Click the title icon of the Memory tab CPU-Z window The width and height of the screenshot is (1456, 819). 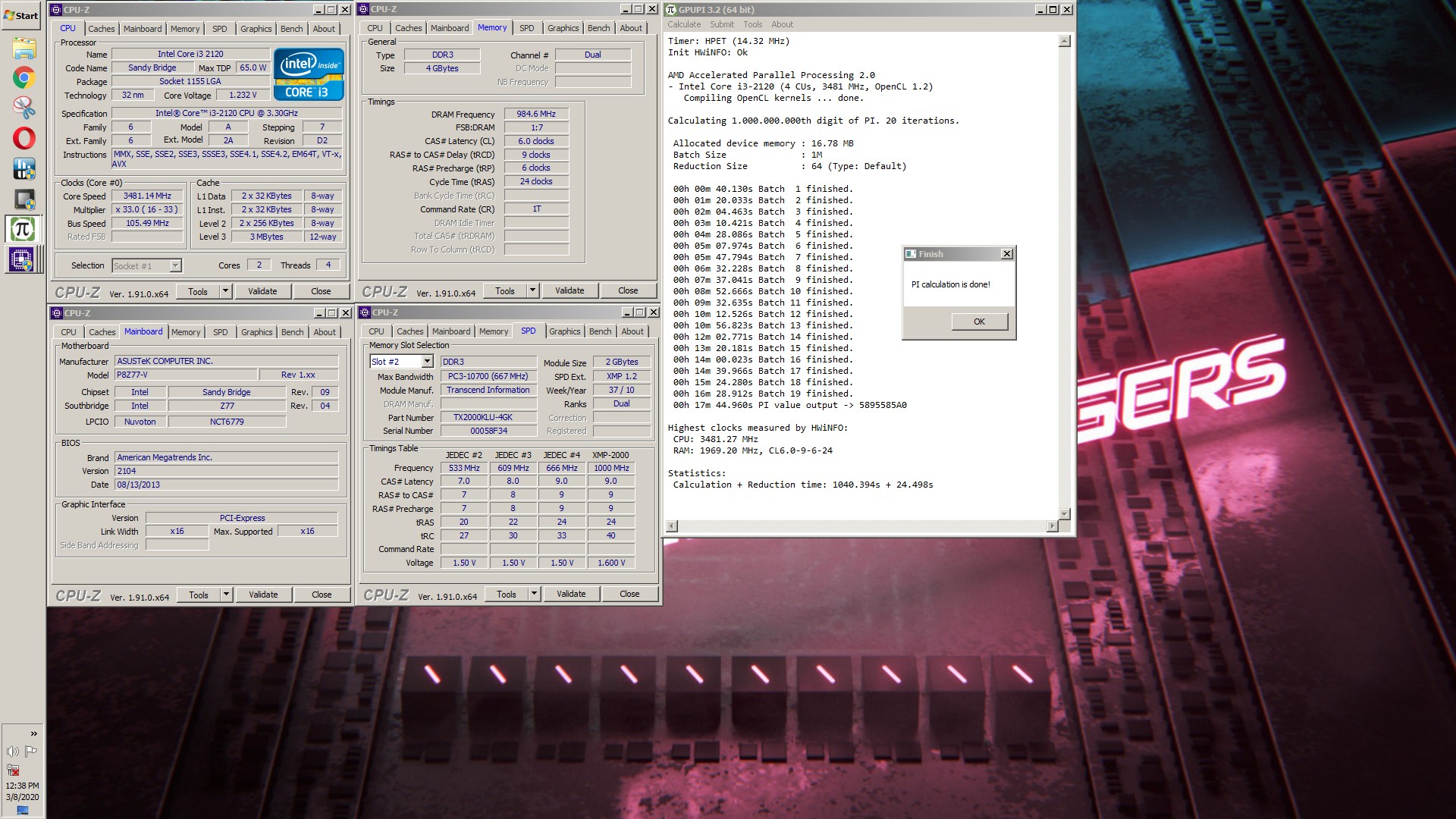[x=363, y=9]
